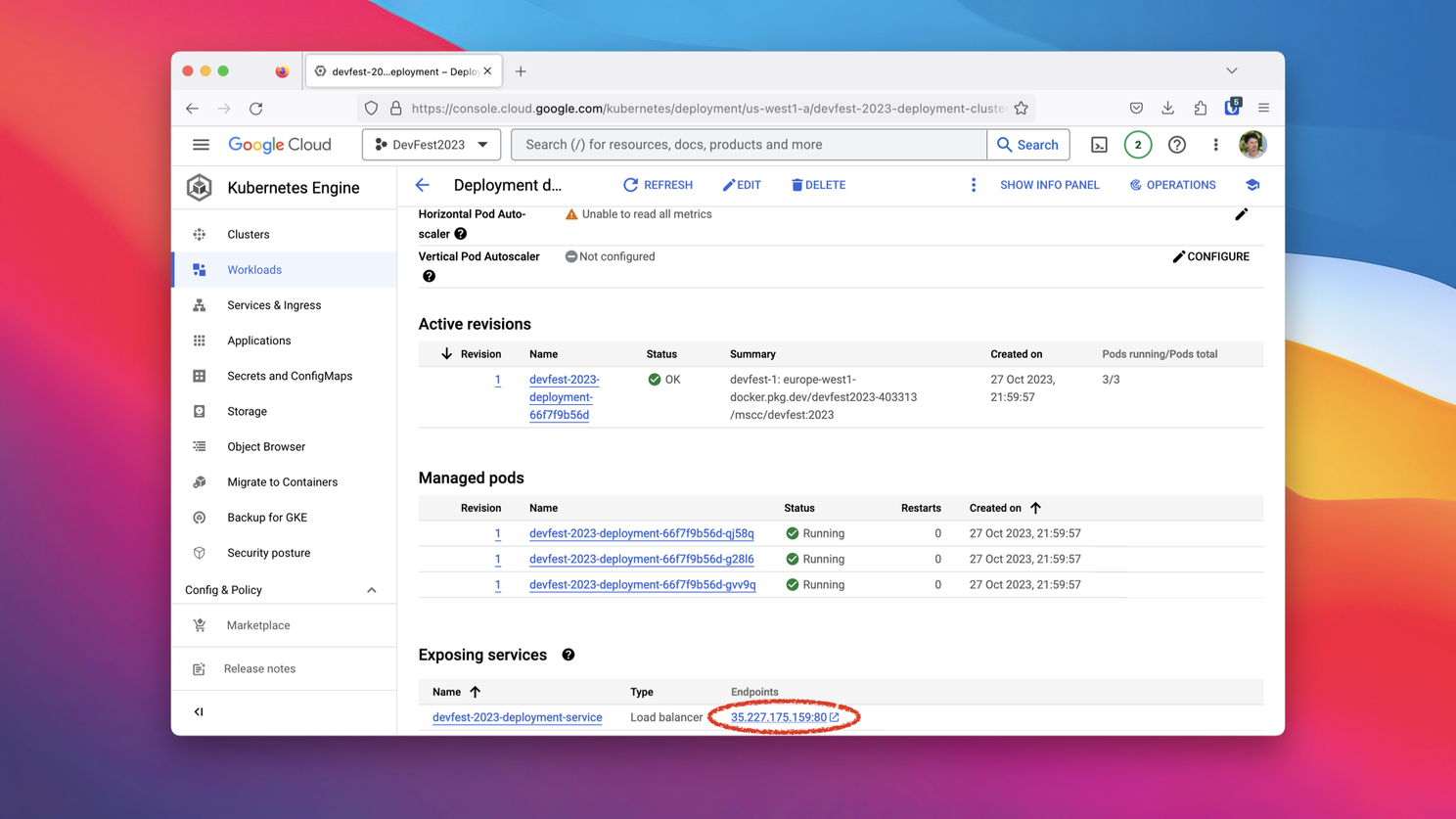Click the blue Search button
The height and width of the screenshot is (819, 1456).
click(1027, 145)
